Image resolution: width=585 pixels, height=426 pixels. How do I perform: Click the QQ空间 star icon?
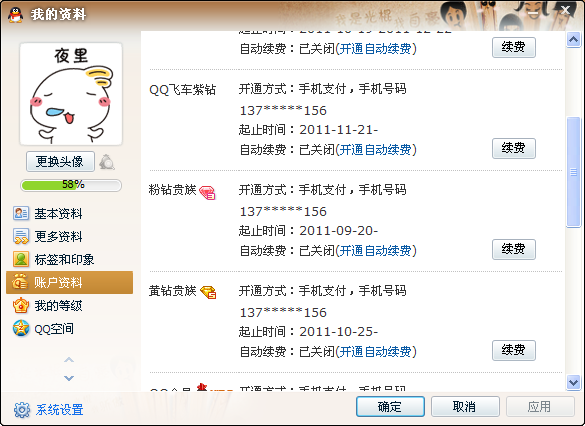tap(21, 329)
